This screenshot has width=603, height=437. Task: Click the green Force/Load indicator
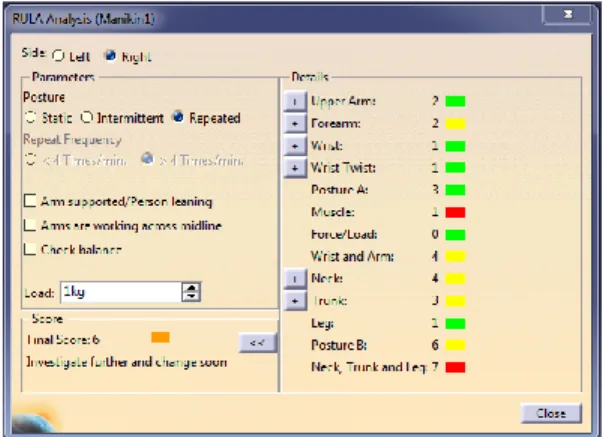[x=455, y=235]
